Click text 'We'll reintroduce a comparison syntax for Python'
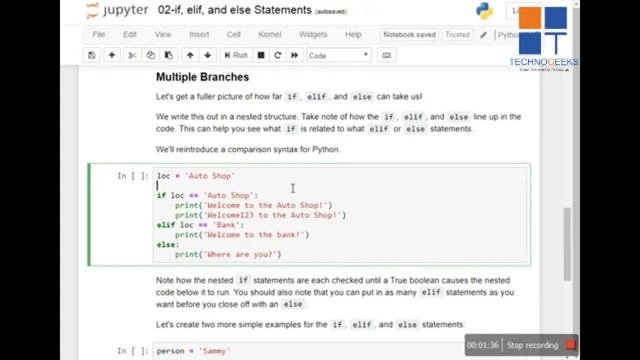This screenshot has height=360, width=640. (247, 149)
